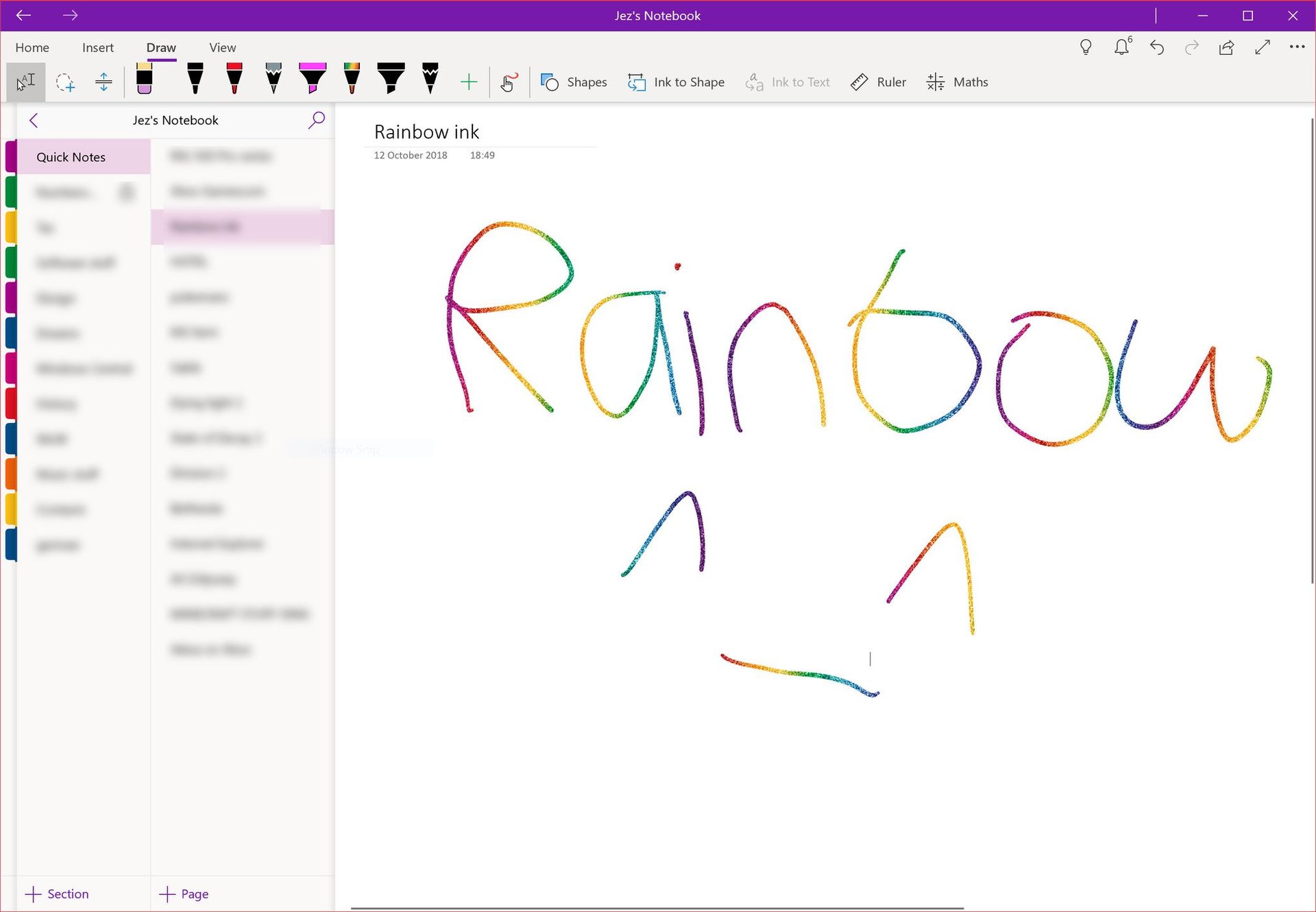
Task: Toggle Draw with Touch mode
Action: click(509, 82)
